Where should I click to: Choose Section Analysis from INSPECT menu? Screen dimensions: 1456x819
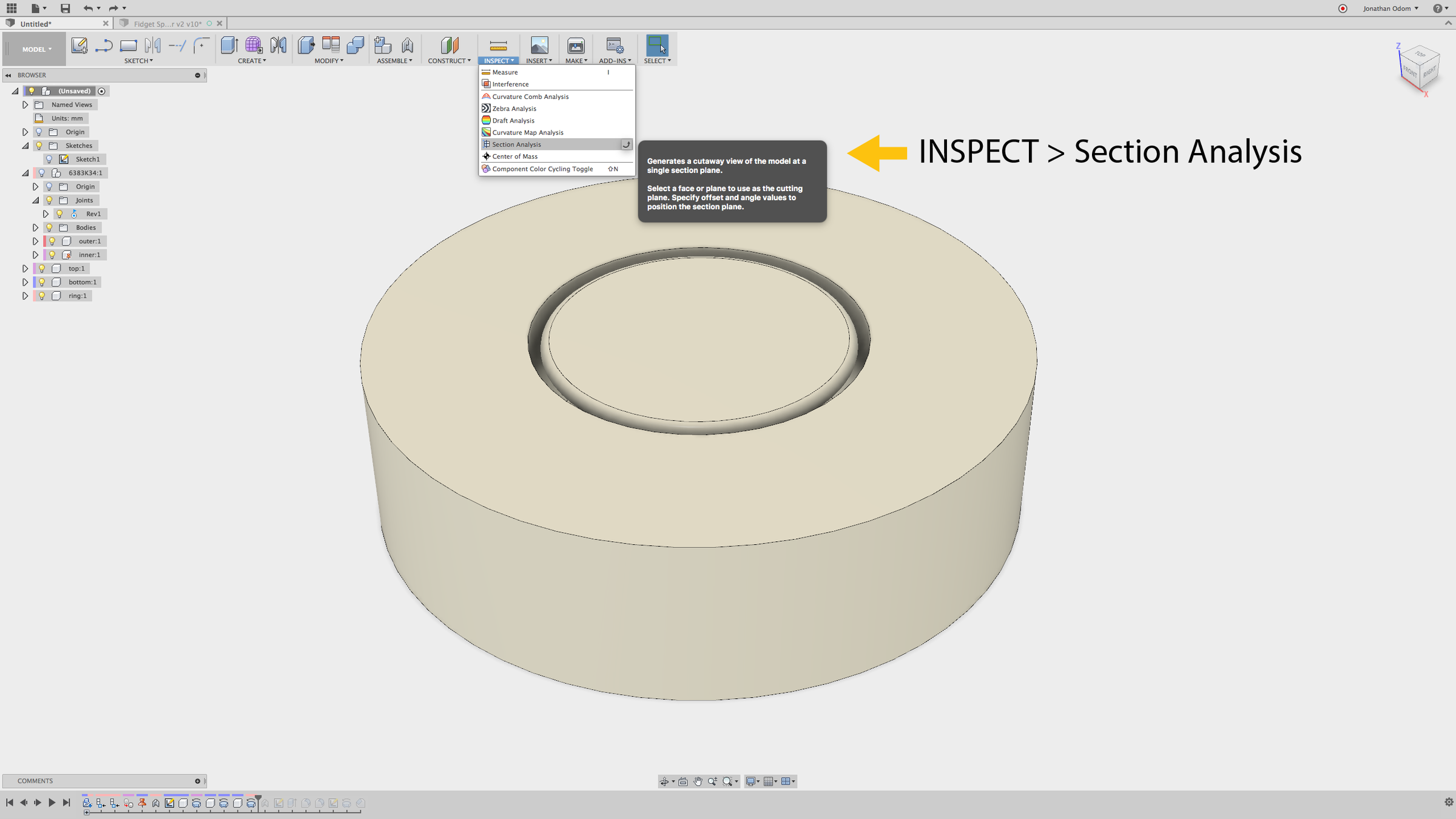(x=516, y=144)
